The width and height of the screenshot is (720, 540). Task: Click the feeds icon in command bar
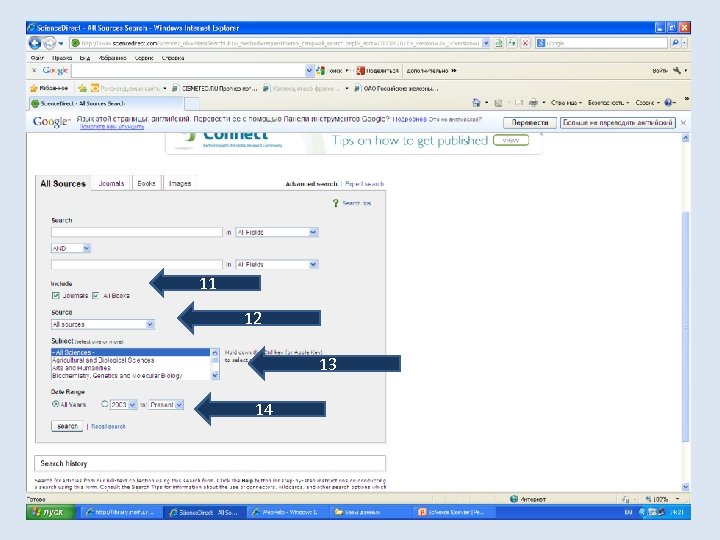498,103
